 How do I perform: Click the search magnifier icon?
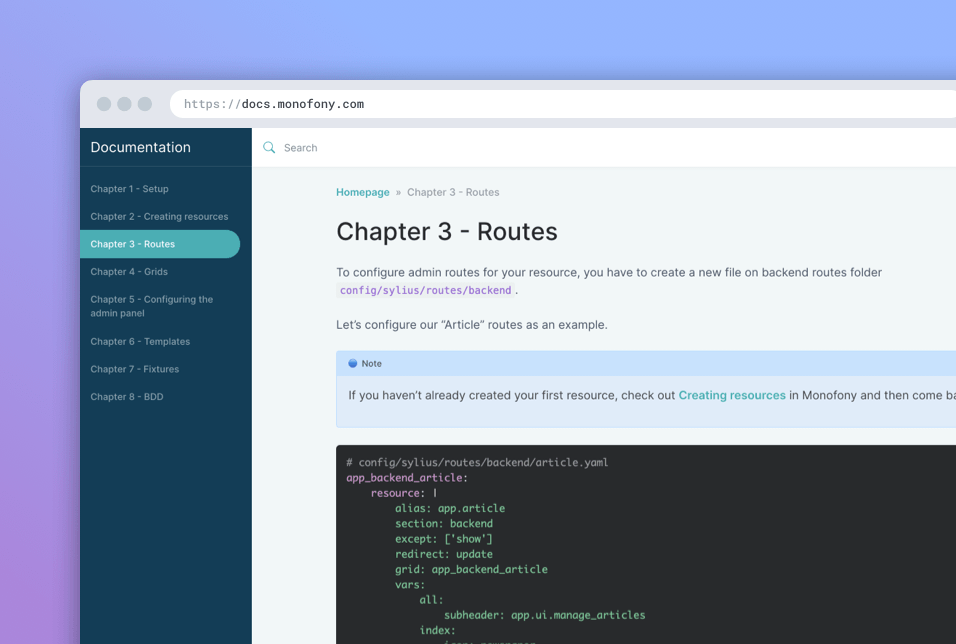pos(269,148)
